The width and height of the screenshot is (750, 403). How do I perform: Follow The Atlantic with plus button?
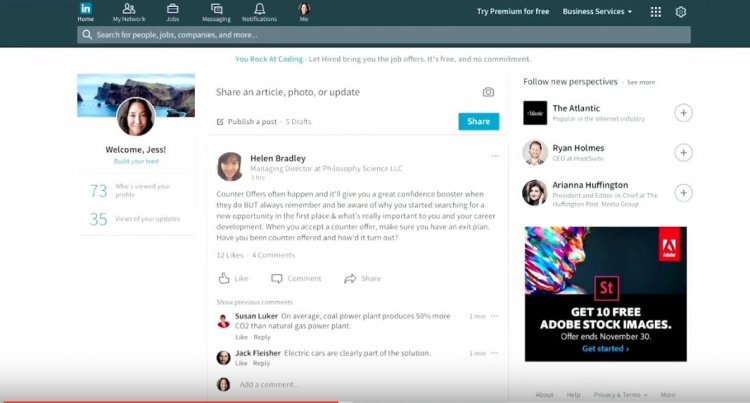point(684,113)
